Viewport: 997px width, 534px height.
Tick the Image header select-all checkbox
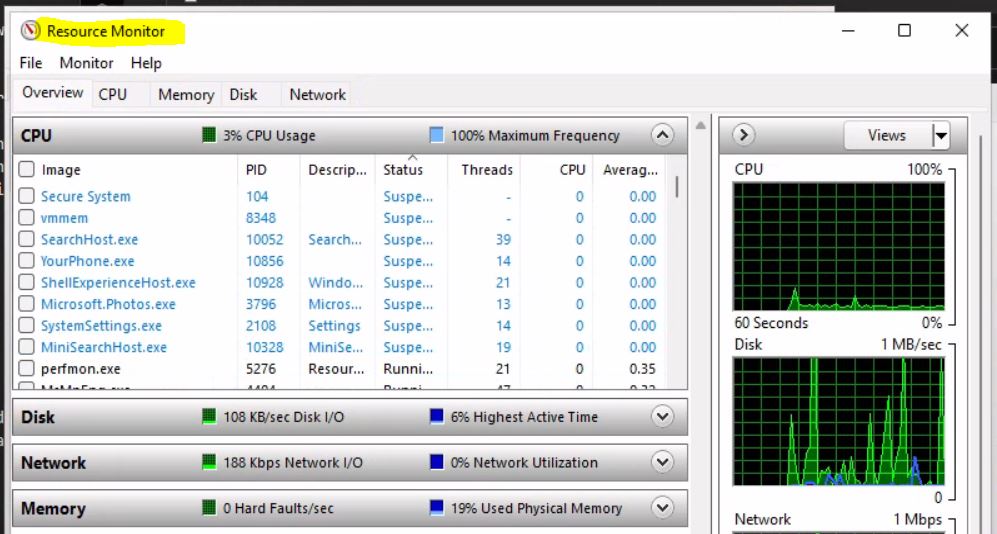(26, 170)
